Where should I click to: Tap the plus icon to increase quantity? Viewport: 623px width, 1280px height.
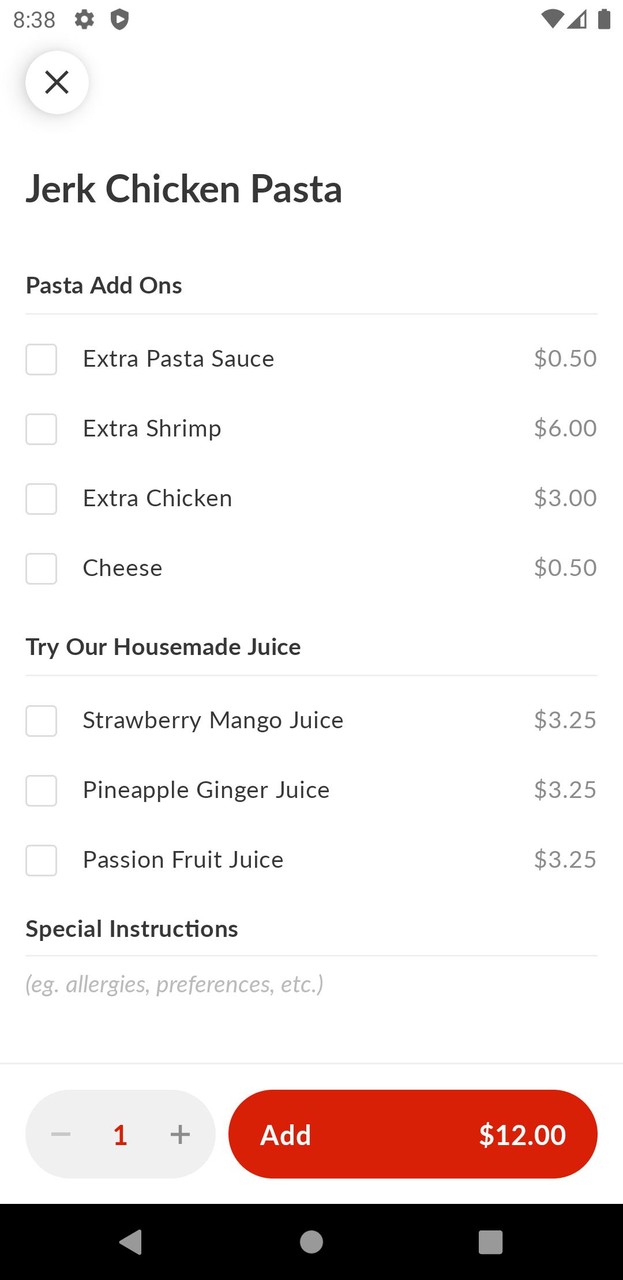tap(180, 1134)
